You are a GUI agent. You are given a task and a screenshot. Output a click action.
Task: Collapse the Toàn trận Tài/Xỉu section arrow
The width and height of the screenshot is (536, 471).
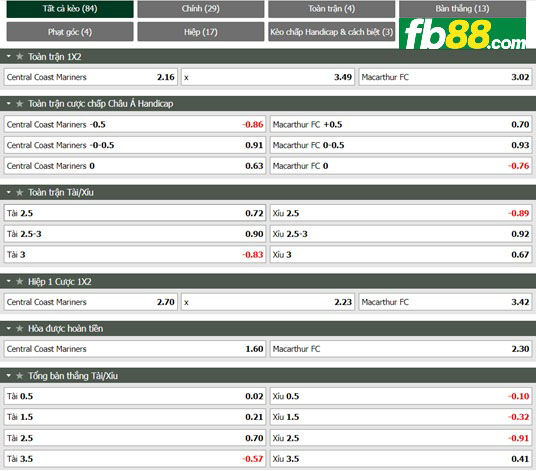(9, 192)
